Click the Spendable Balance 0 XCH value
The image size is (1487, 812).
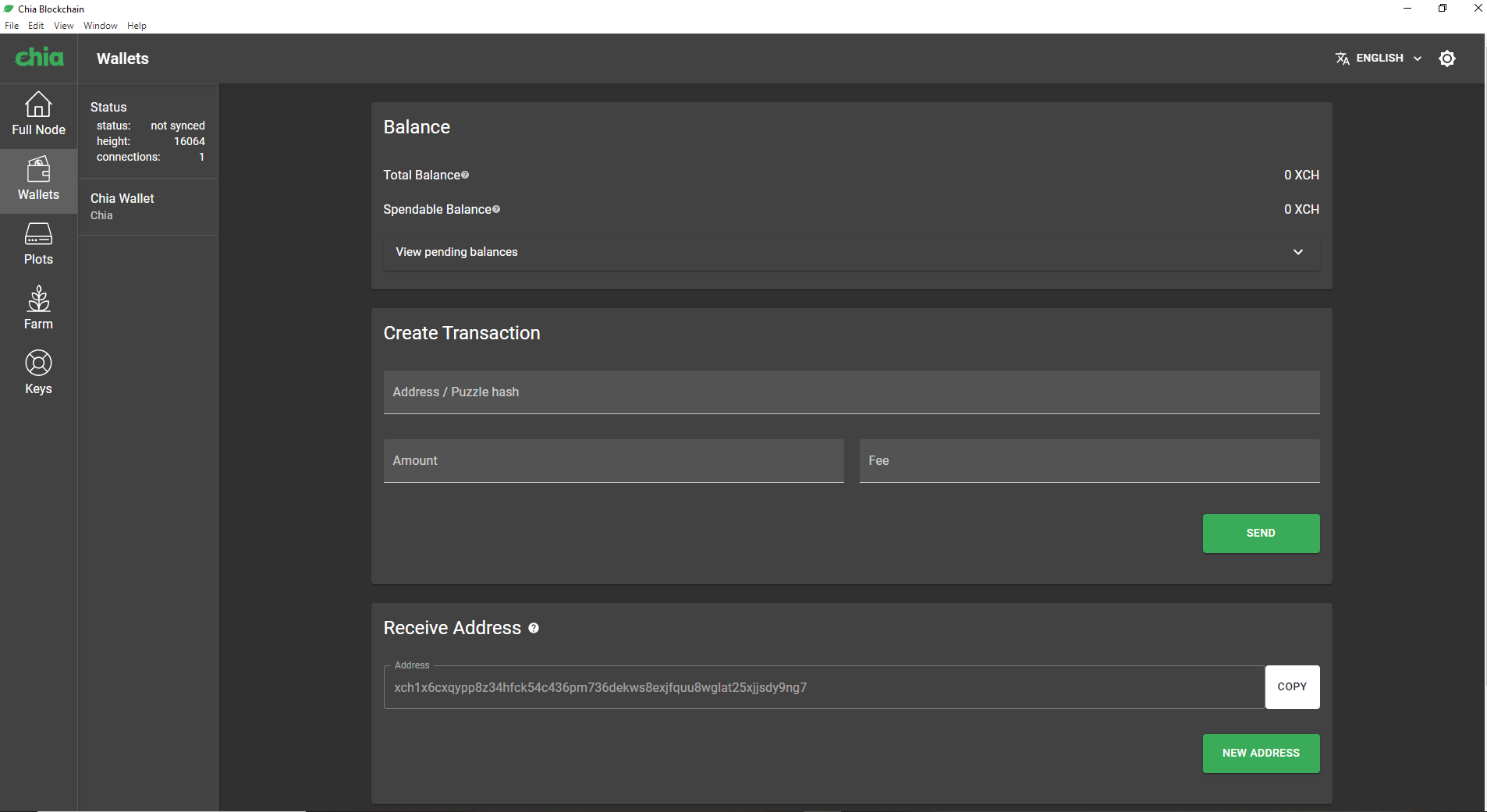click(x=1301, y=209)
